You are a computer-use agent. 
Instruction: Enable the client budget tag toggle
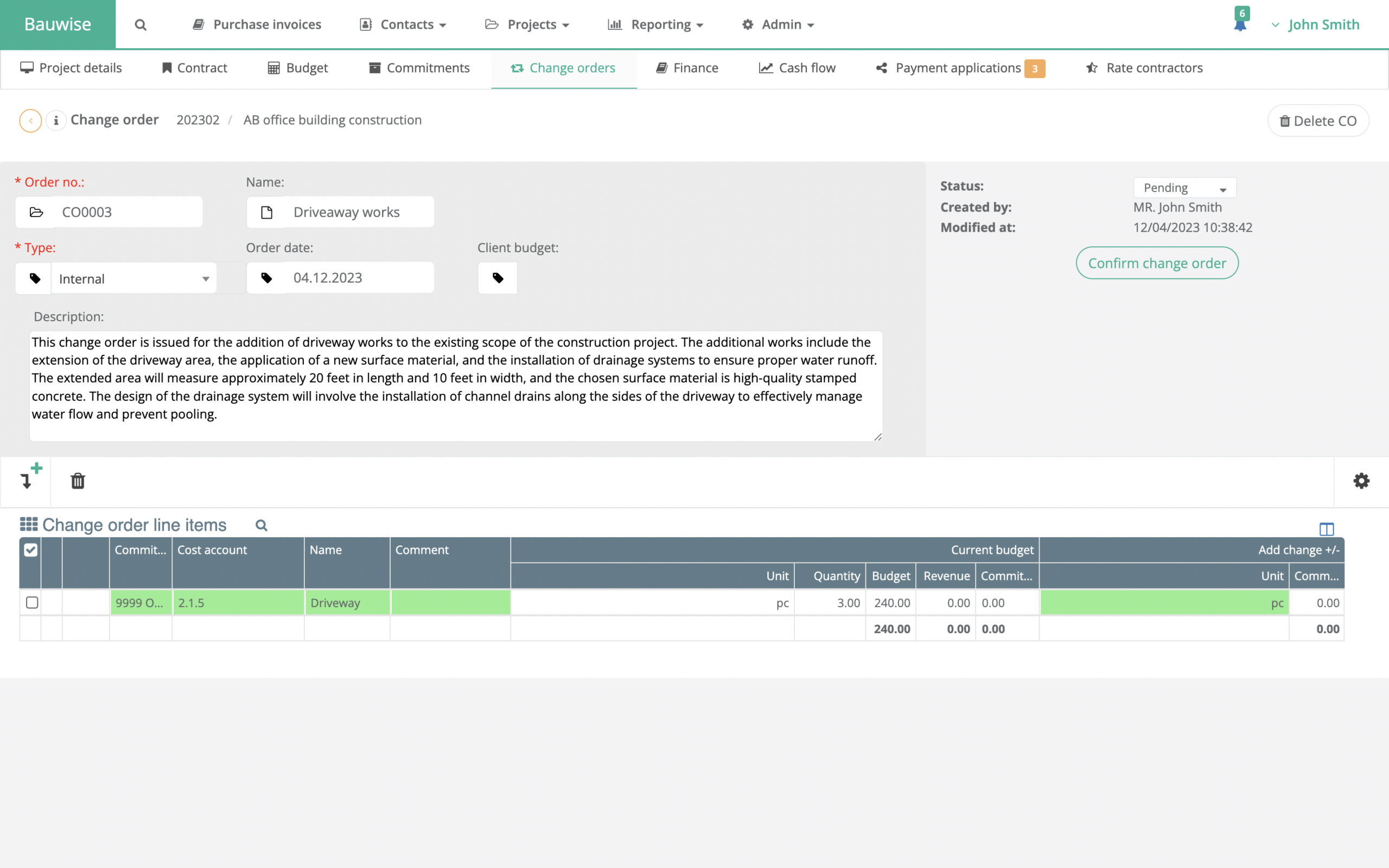pyautogui.click(x=498, y=278)
